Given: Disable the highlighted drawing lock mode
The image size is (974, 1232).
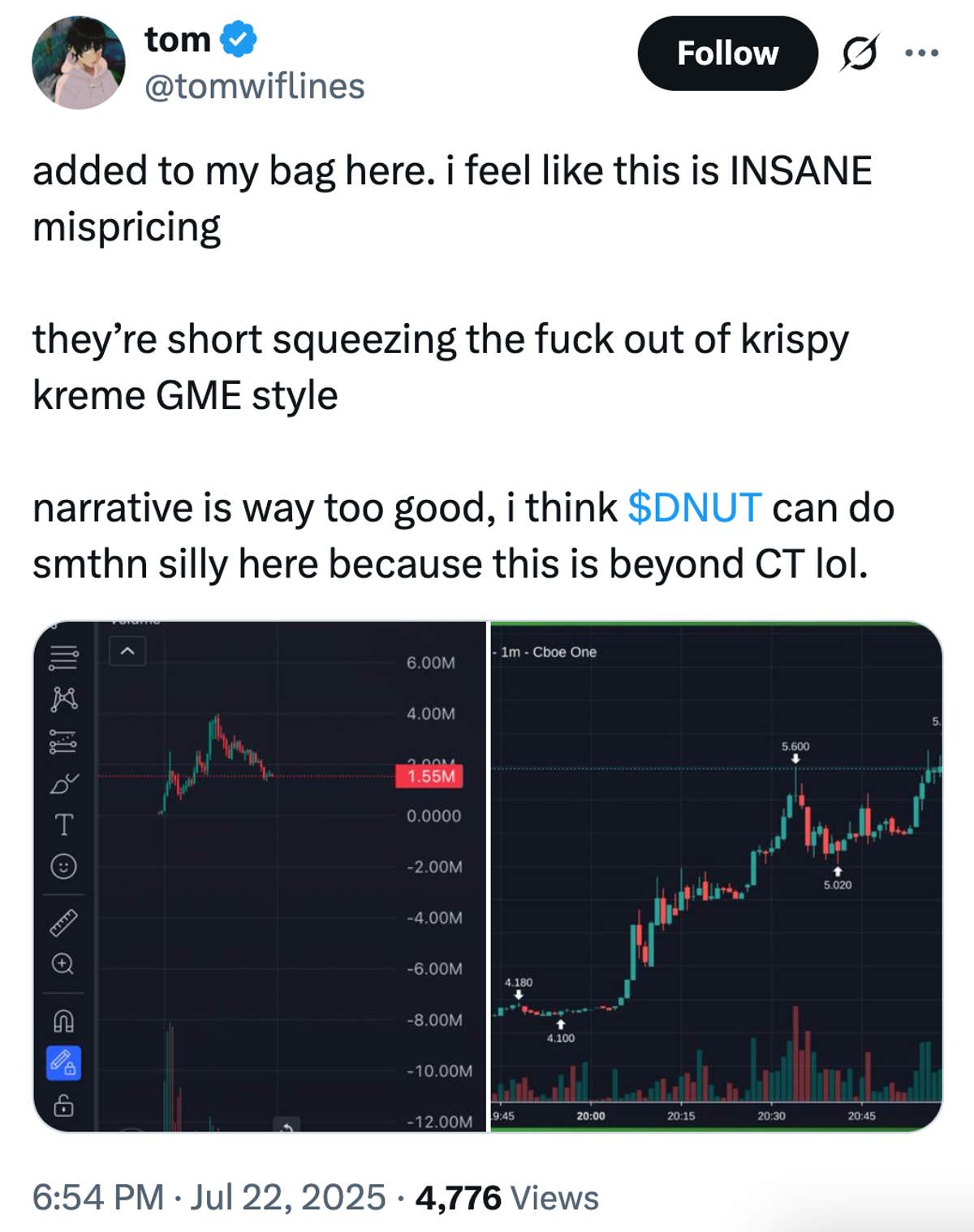Looking at the screenshot, I should click(x=65, y=1062).
